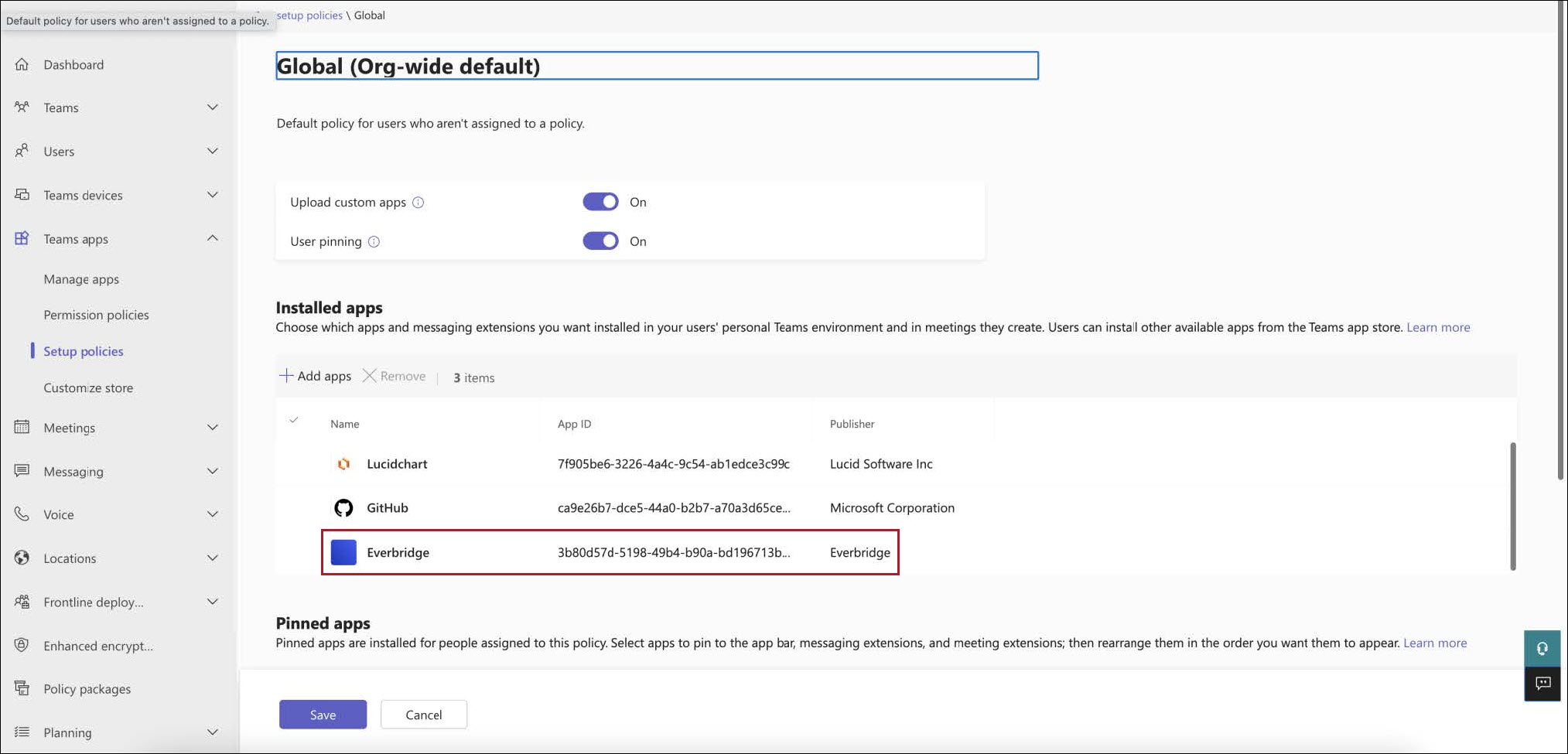Click the Remove button
Image resolution: width=1568 pixels, height=754 pixels.
click(x=395, y=376)
